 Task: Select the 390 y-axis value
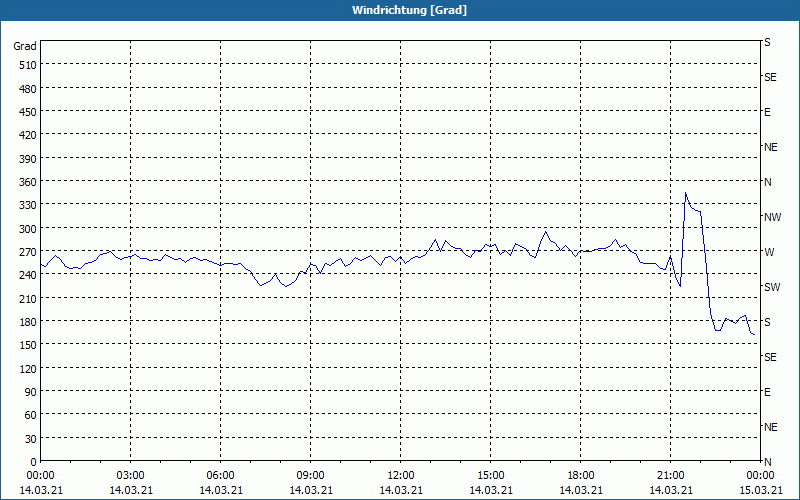click(28, 159)
